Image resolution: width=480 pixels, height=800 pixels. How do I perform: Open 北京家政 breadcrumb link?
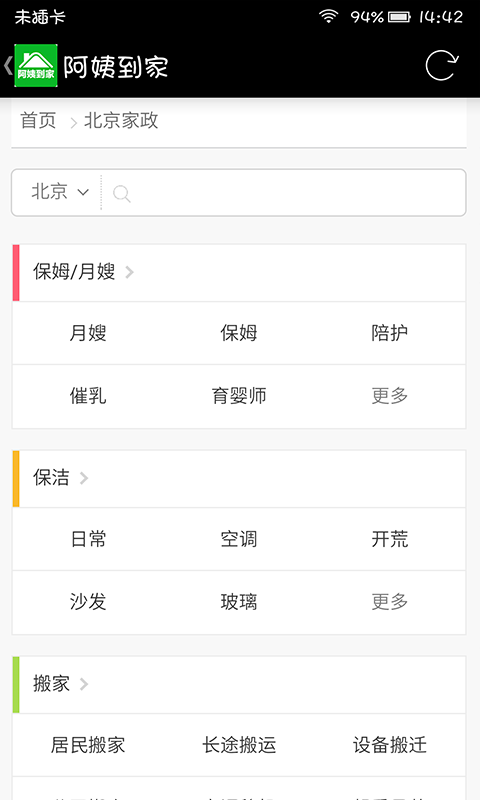121,121
